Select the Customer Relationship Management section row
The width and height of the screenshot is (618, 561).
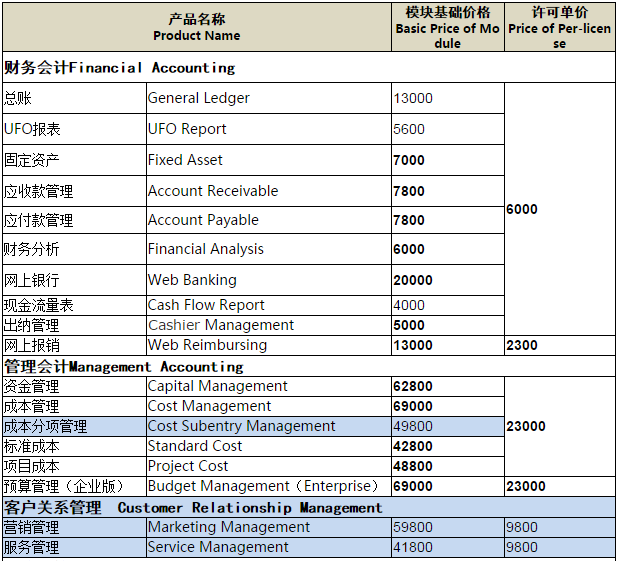click(192, 507)
